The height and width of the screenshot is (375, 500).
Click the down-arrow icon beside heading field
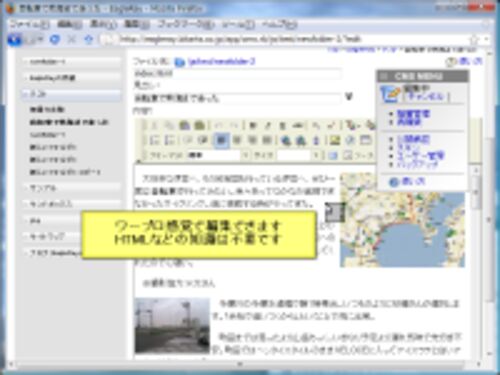point(349,97)
